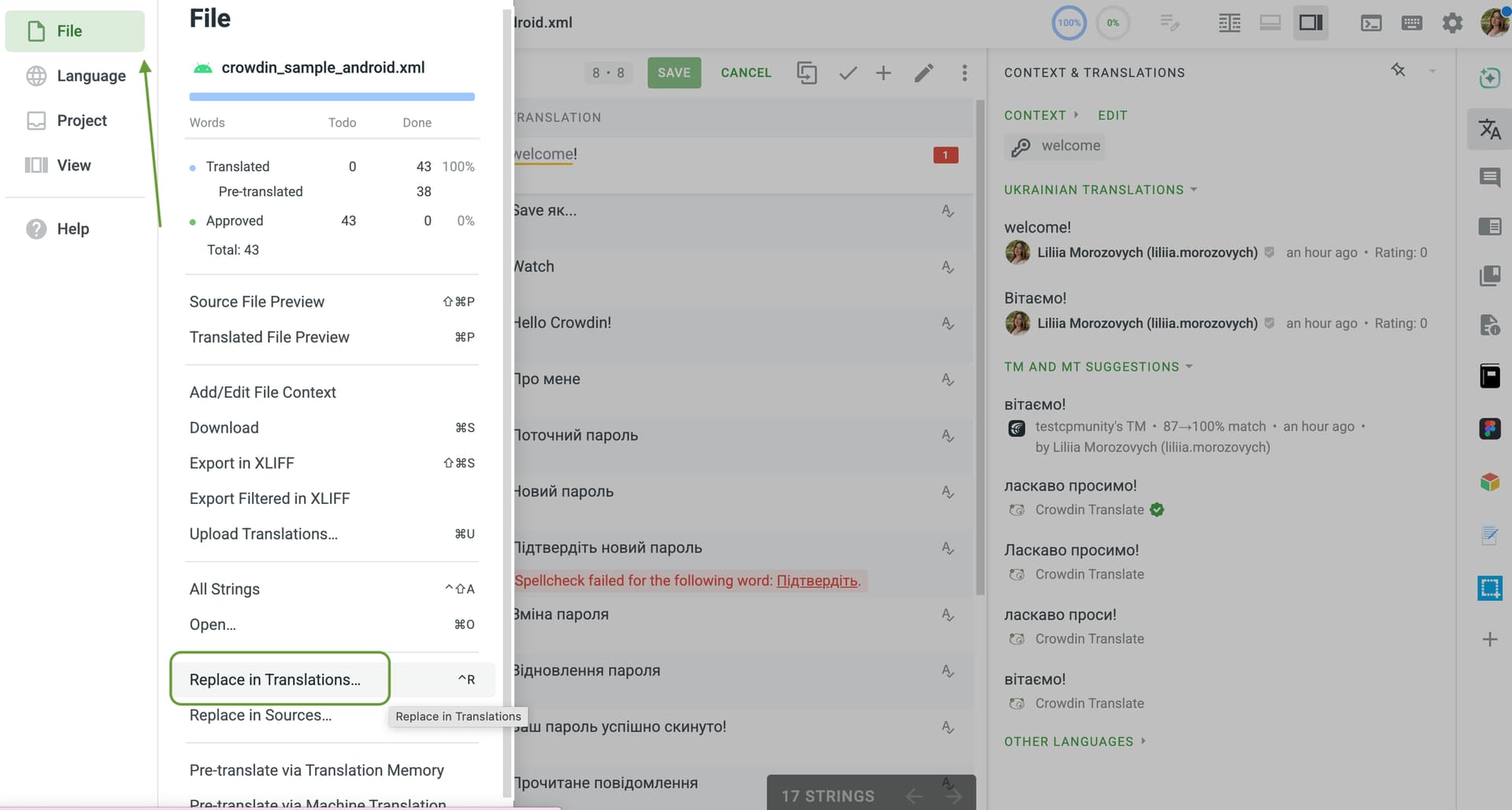
Task: Collapse UKRAINIAN TRANSLATIONS section
Action: point(1100,190)
